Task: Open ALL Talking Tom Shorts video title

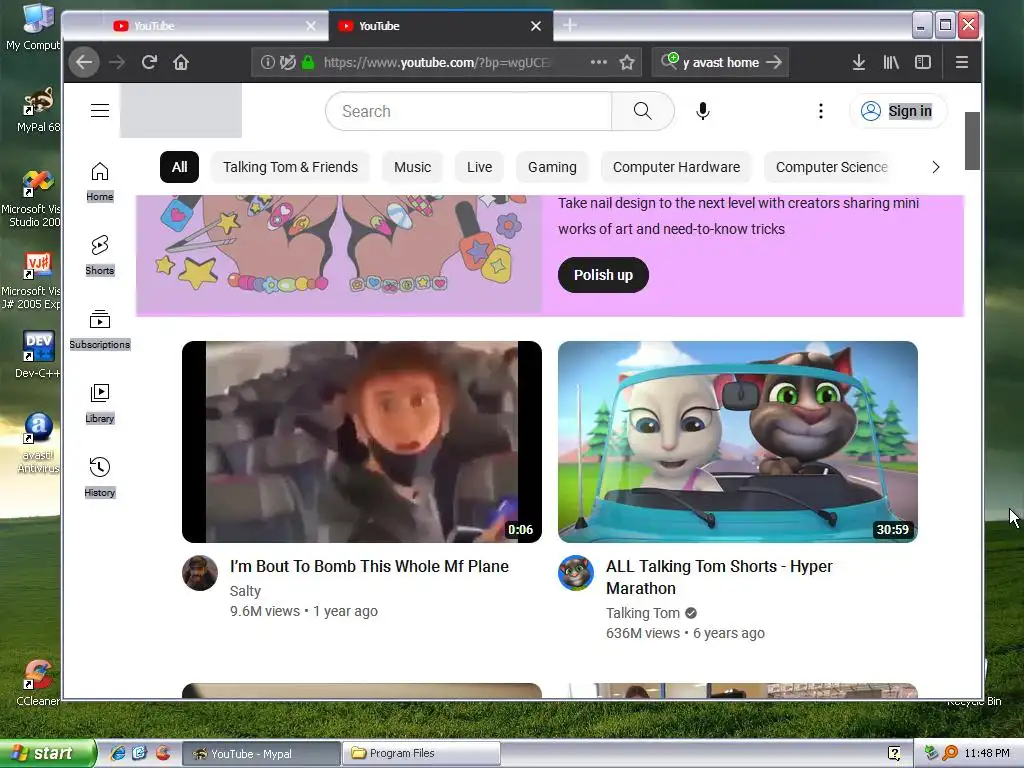Action: (720, 577)
